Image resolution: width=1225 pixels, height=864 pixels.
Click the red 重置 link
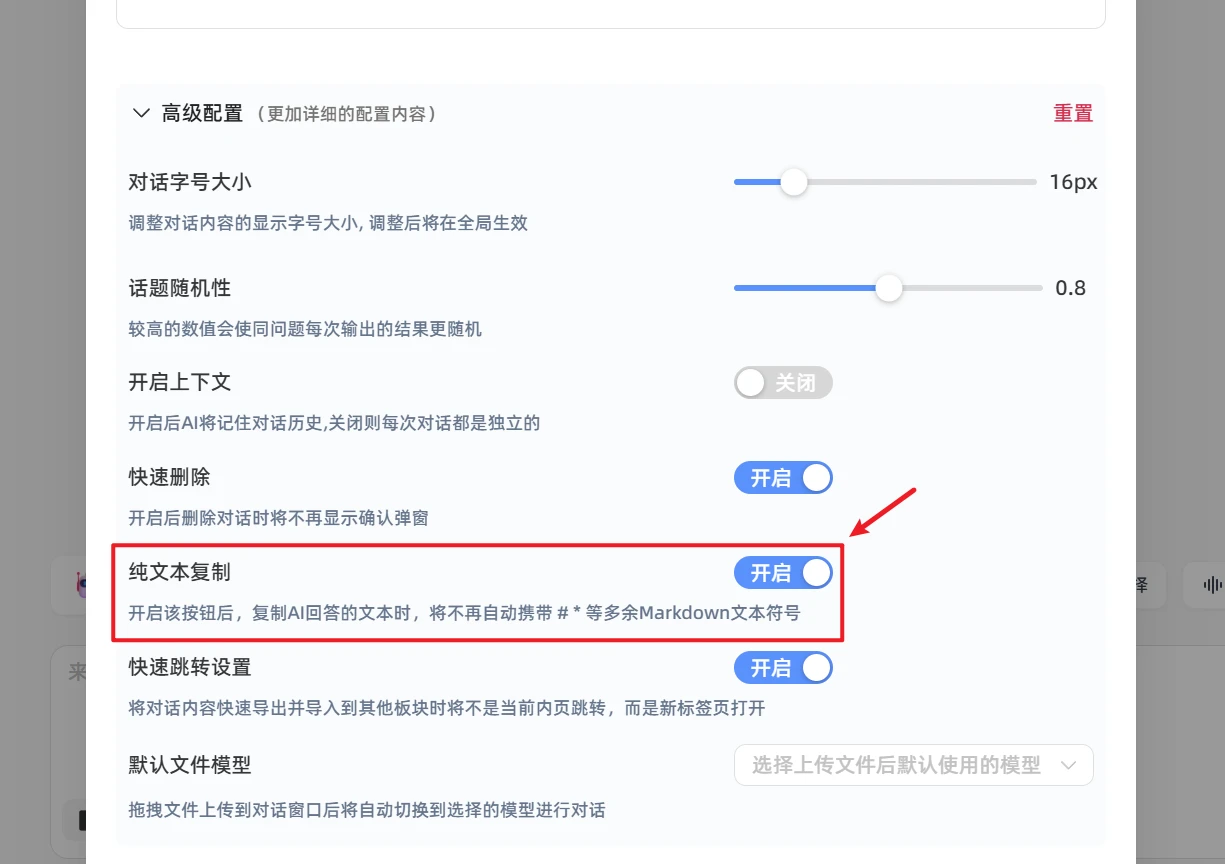1073,114
